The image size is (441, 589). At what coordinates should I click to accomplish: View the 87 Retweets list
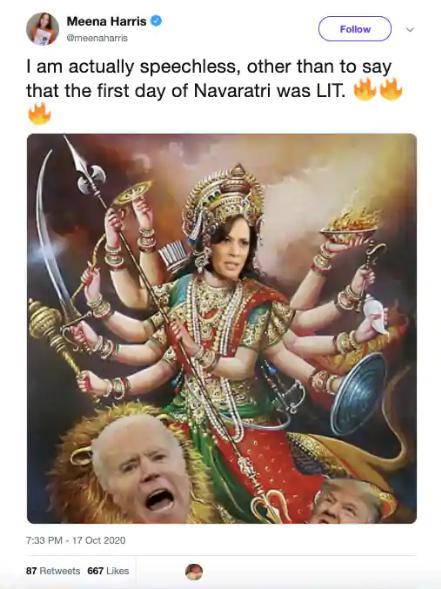[x=53, y=571]
